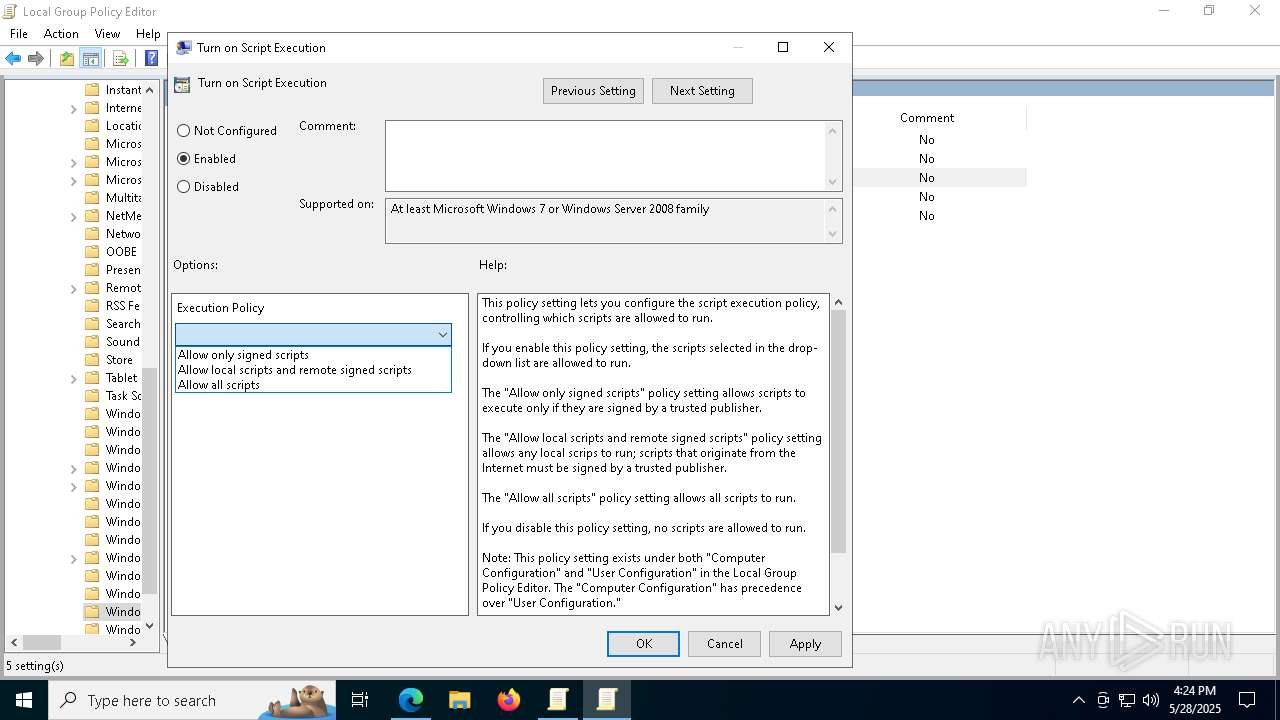
Task: Select the Netwo tree item
Action: 123,234
